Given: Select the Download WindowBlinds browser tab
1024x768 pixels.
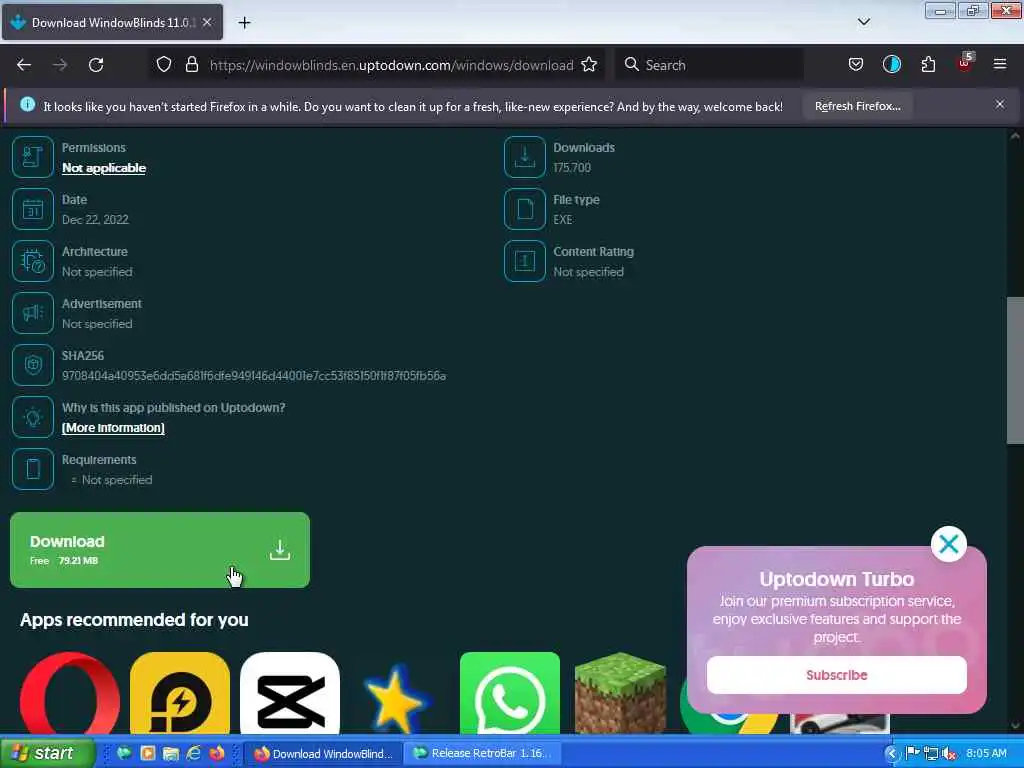Looking at the screenshot, I should 112,22.
